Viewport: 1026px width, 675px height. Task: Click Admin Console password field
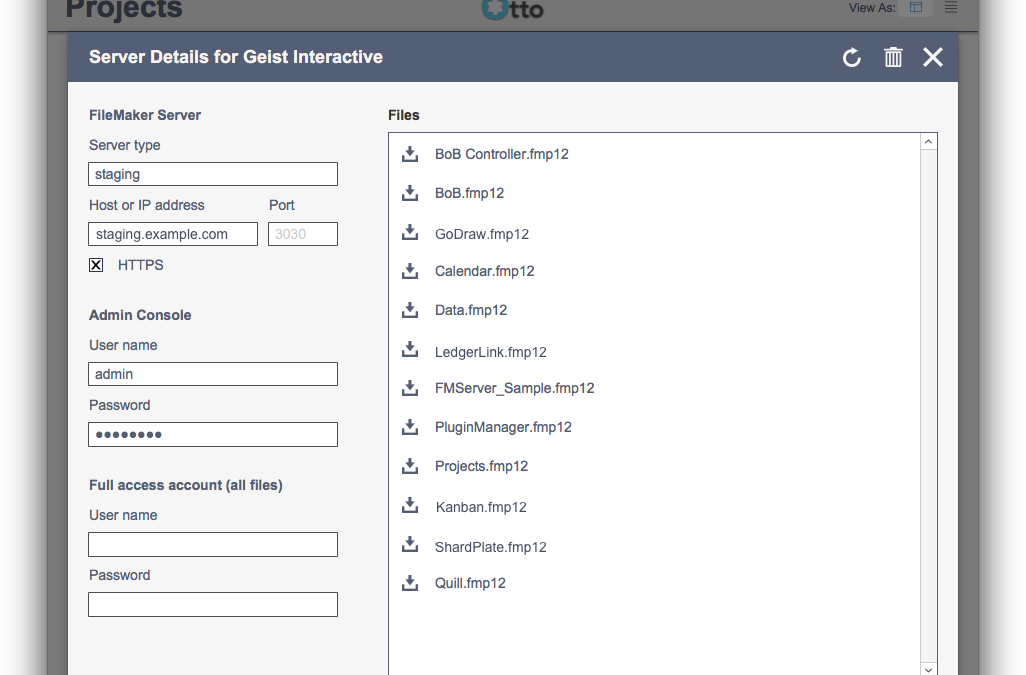click(x=213, y=434)
